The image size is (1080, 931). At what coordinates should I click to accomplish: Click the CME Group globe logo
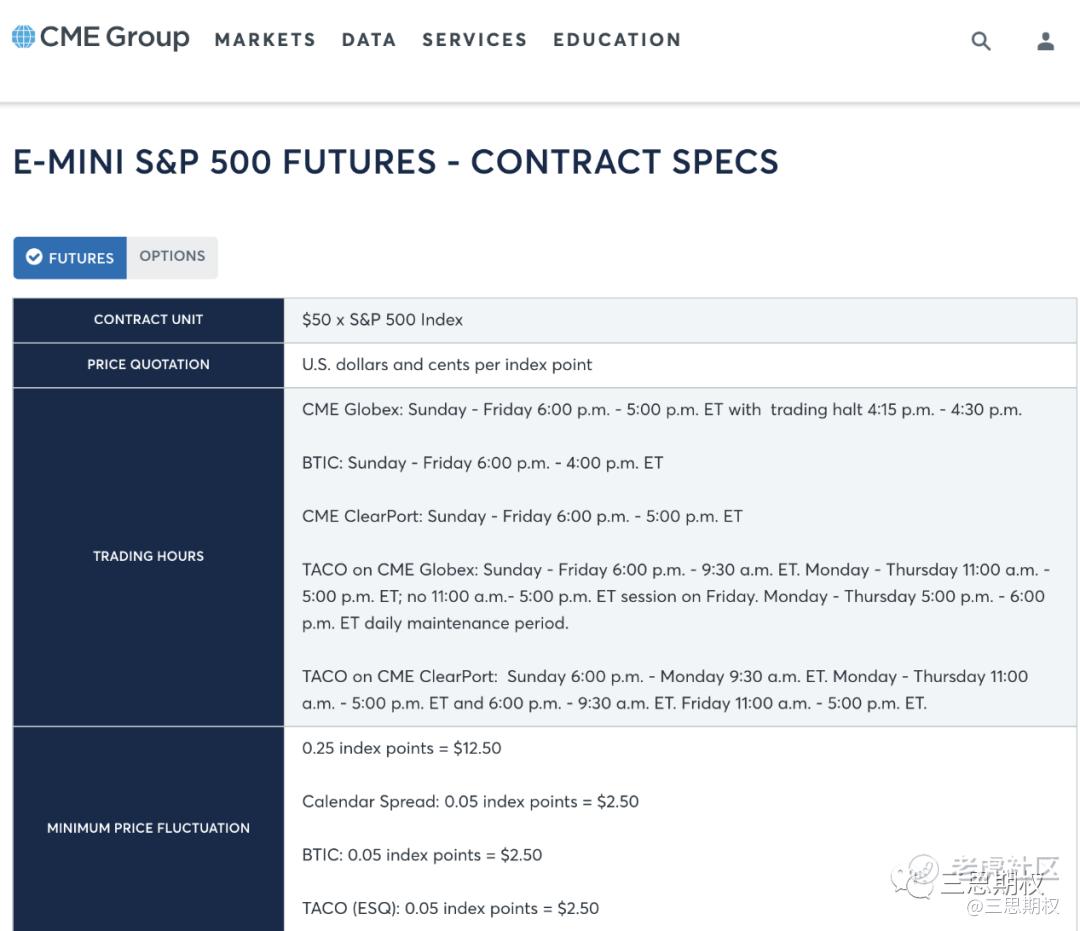(23, 38)
